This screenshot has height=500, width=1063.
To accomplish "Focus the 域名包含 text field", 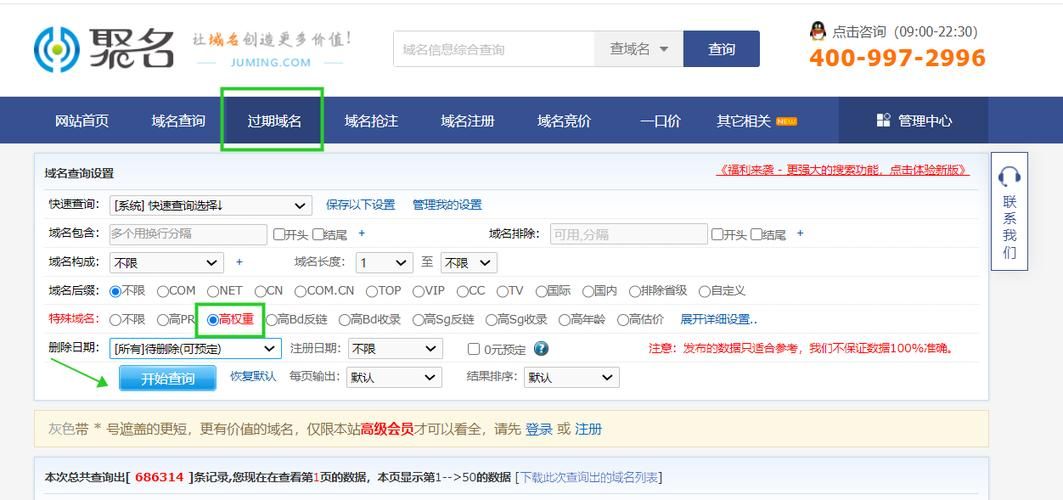I will (188, 234).
